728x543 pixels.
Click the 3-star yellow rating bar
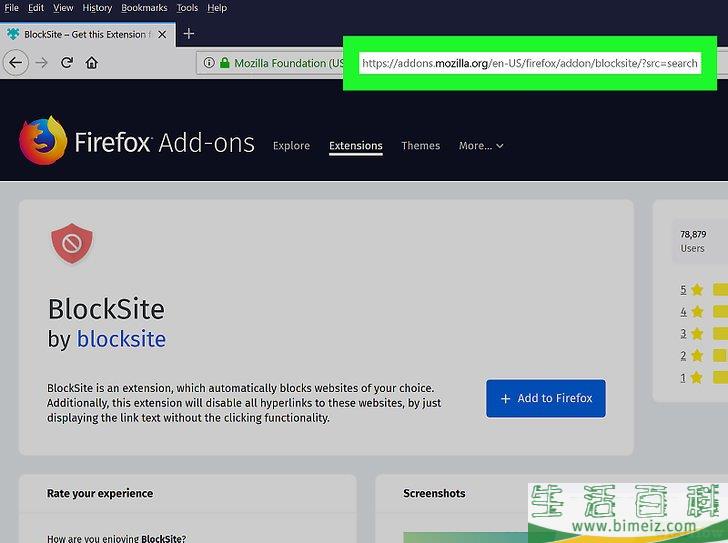721,334
